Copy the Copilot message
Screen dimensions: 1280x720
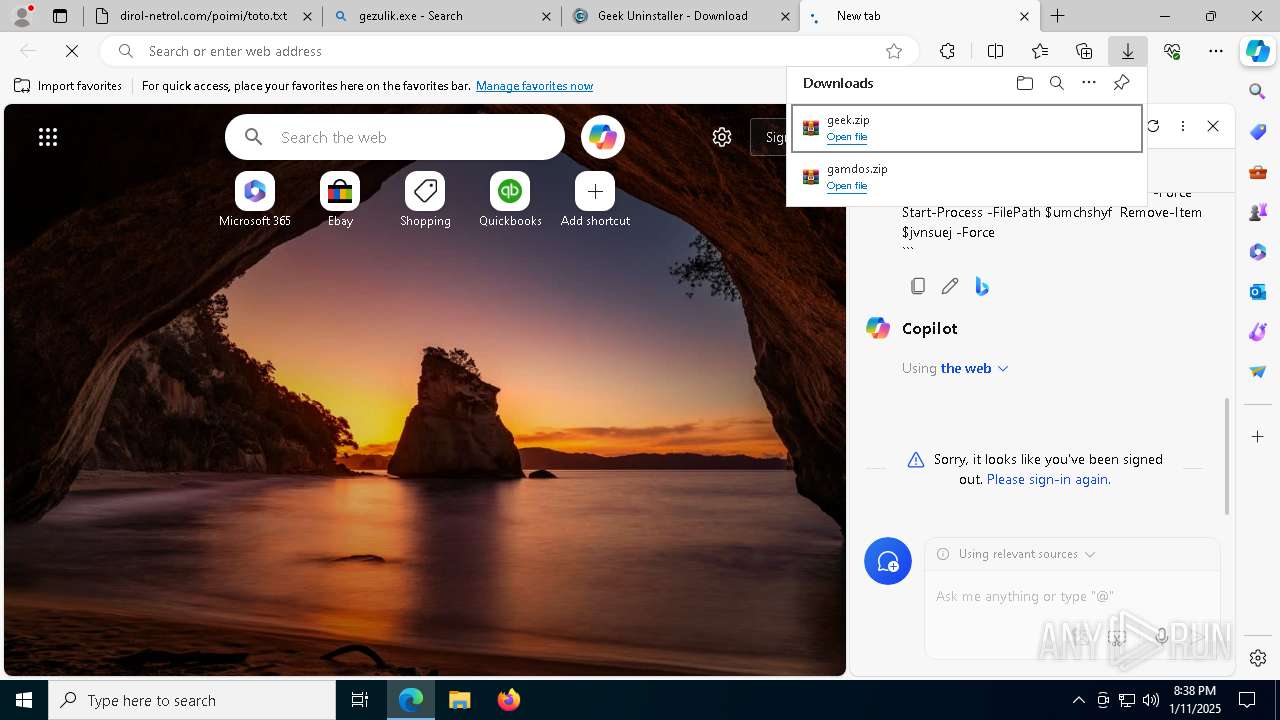tap(918, 286)
